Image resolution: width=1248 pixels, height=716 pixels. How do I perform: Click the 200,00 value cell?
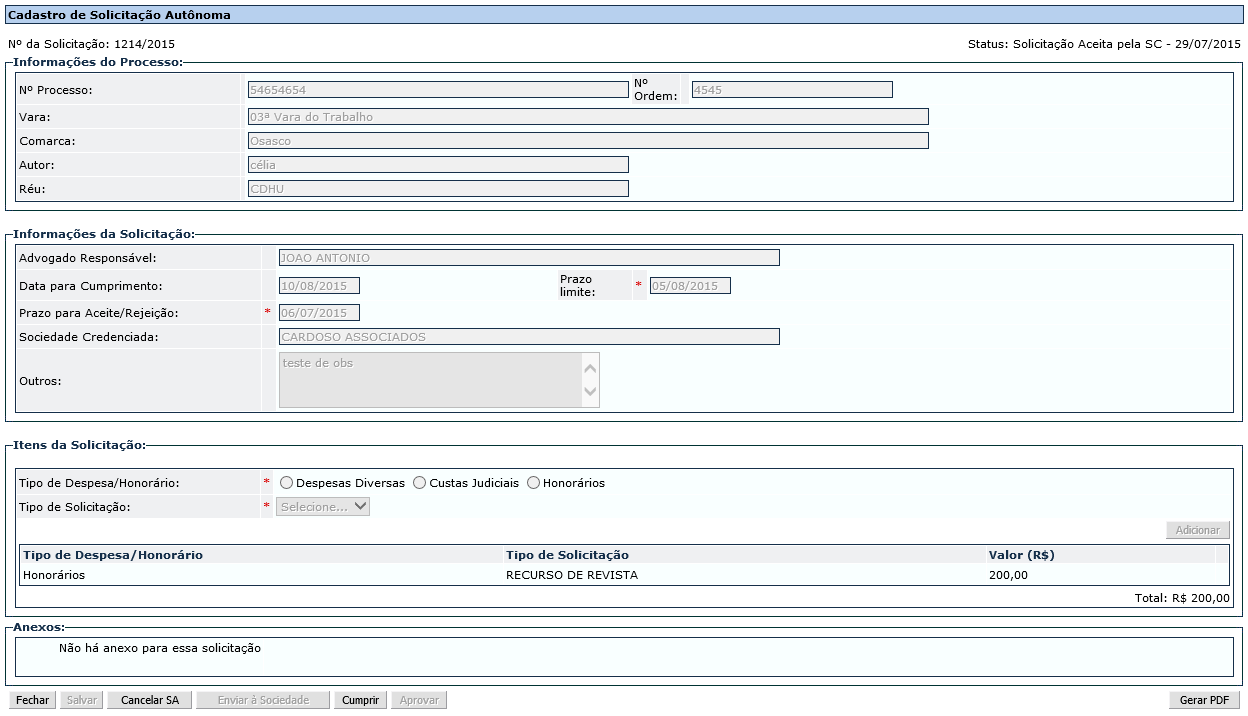point(1008,575)
